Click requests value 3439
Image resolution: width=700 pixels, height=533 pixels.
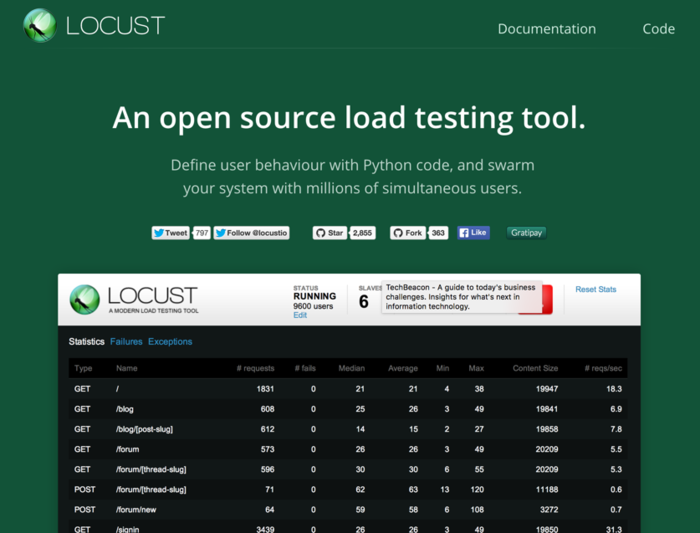point(265,529)
